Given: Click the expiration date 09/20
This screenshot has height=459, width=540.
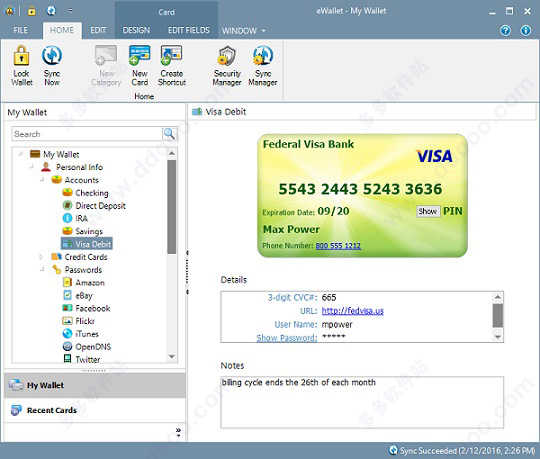Looking at the screenshot, I should pyautogui.click(x=333, y=211).
